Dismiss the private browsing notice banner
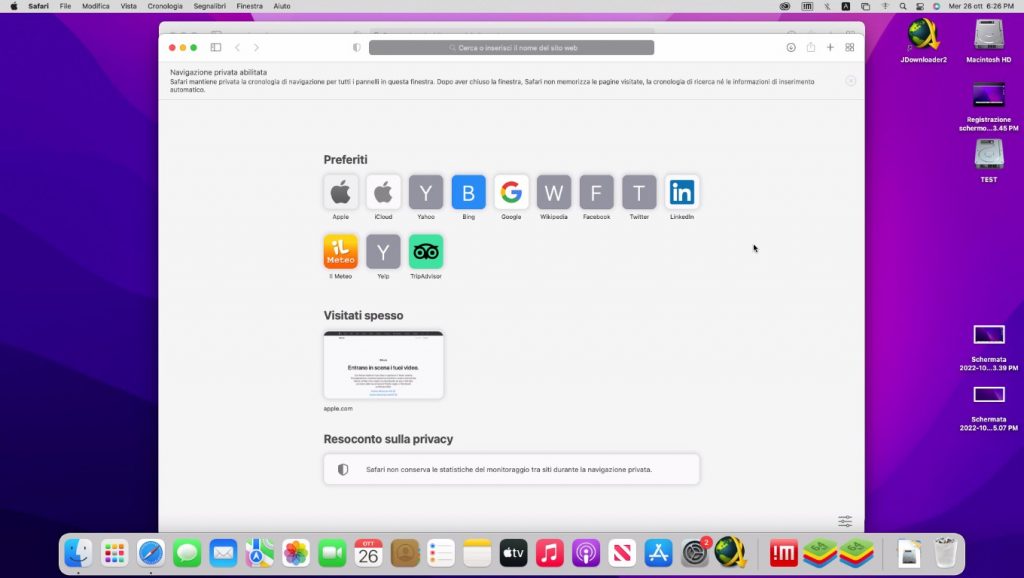Image resolution: width=1024 pixels, height=578 pixels. [x=851, y=81]
